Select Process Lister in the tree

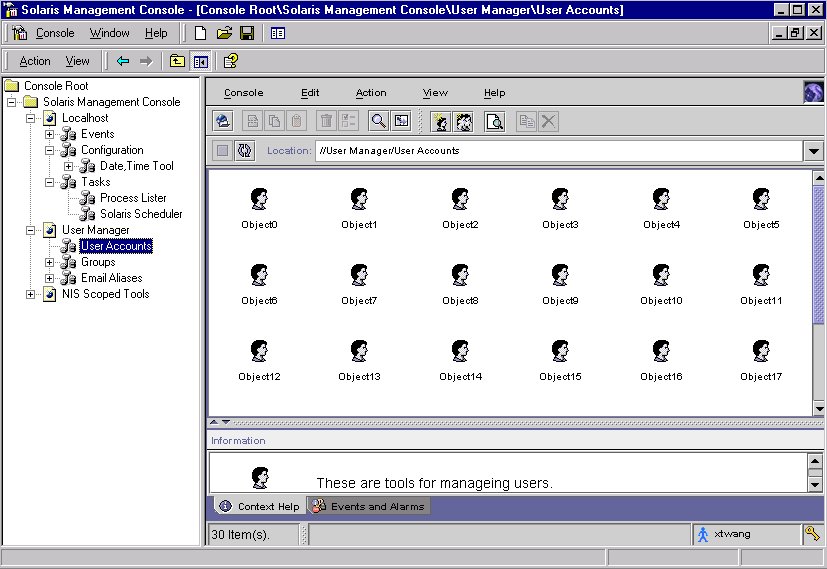click(133, 198)
